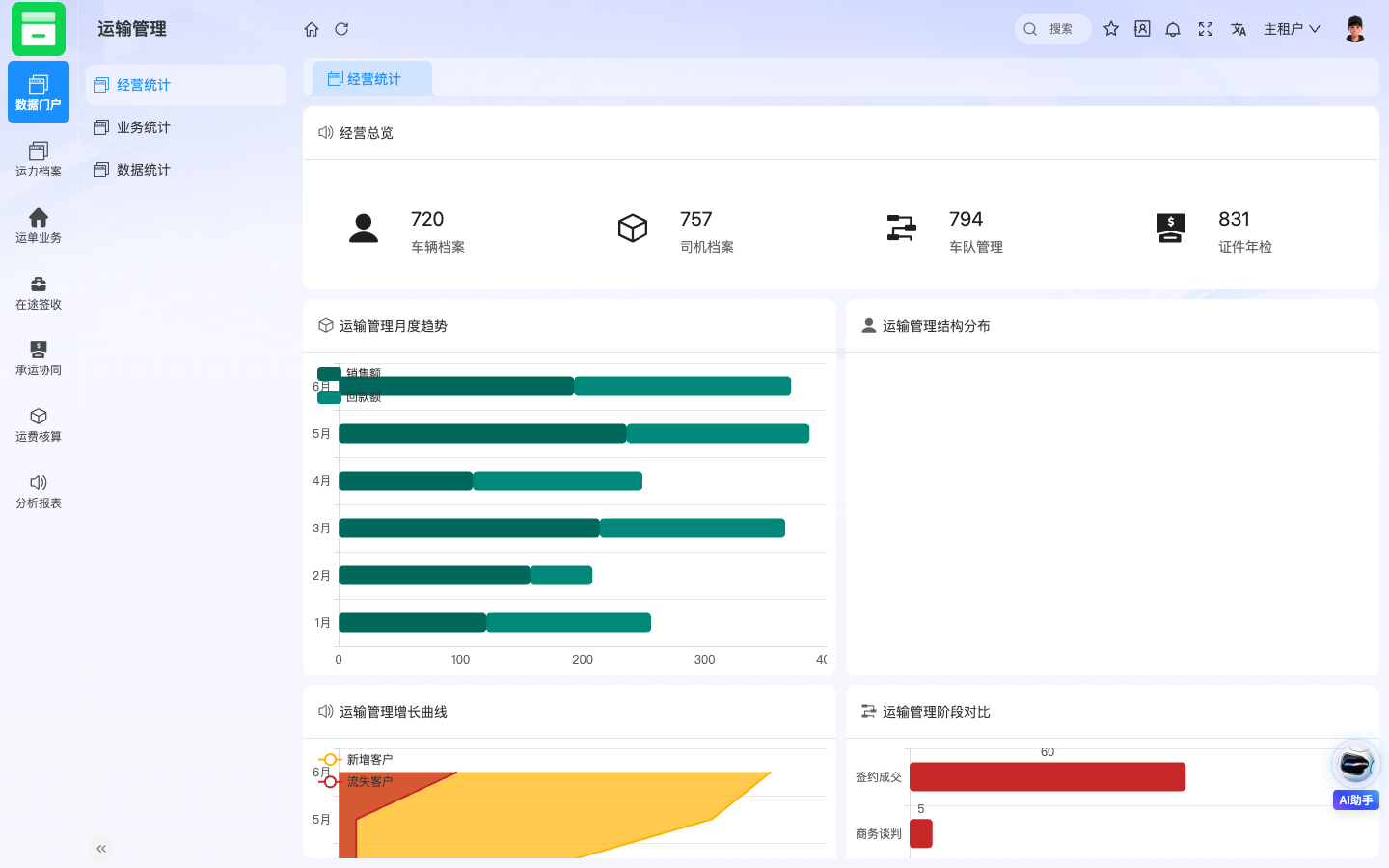Refresh the page with reload icon
This screenshot has height=868, width=1389.
click(x=341, y=29)
